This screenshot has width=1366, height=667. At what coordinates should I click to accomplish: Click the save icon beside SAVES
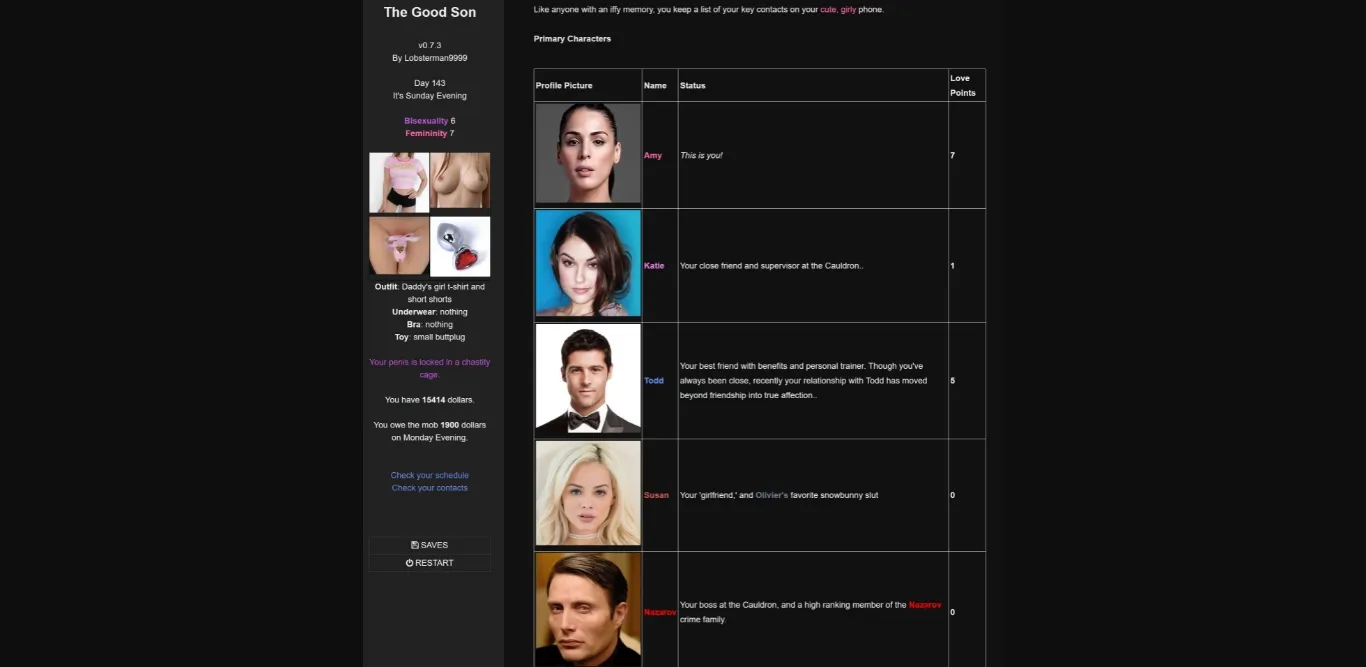point(415,545)
